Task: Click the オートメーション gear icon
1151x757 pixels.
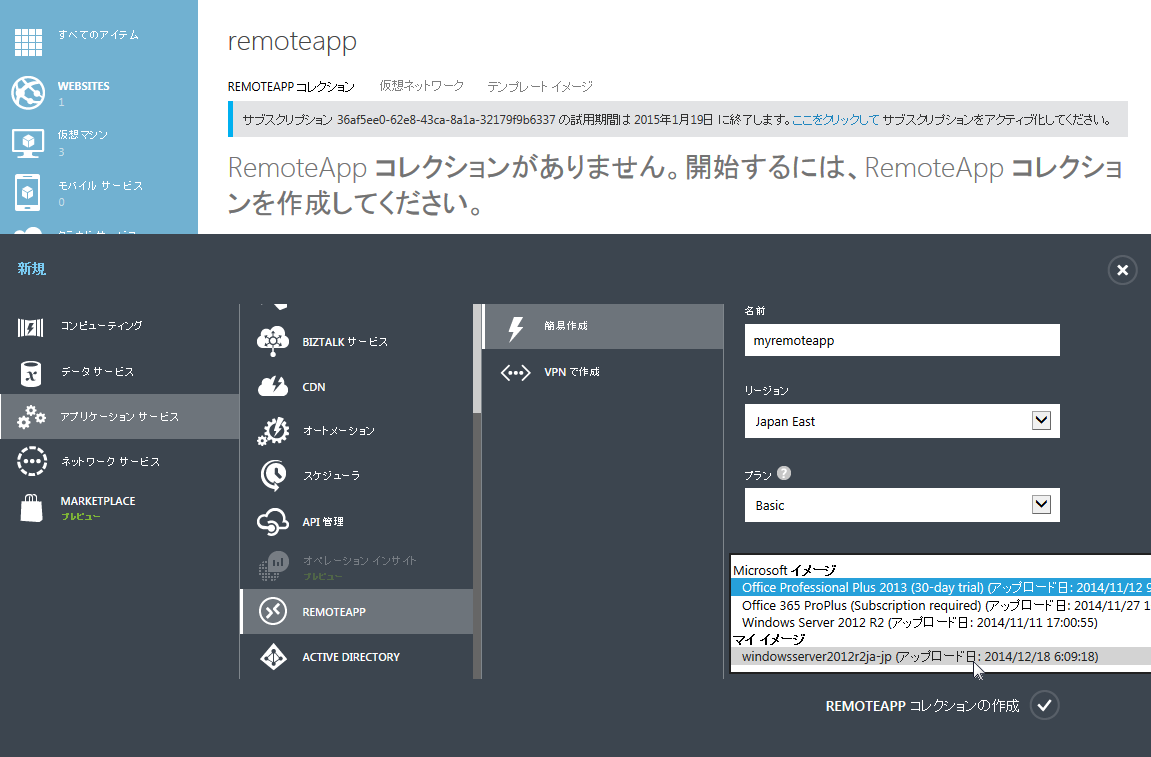Action: coord(273,431)
